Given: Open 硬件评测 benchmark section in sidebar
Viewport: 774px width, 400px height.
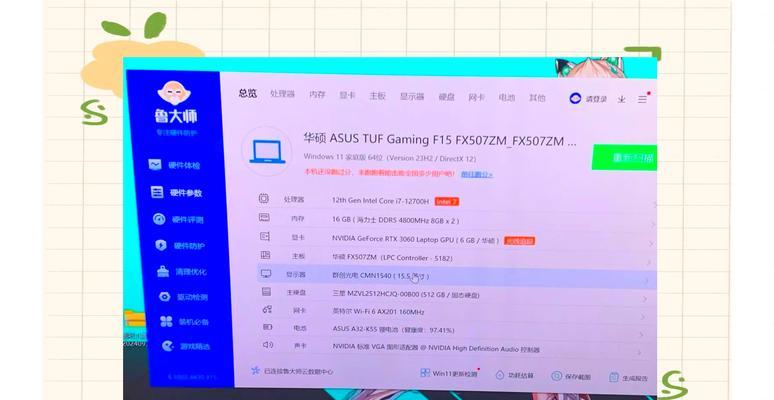Looking at the screenshot, I should click(178, 219).
